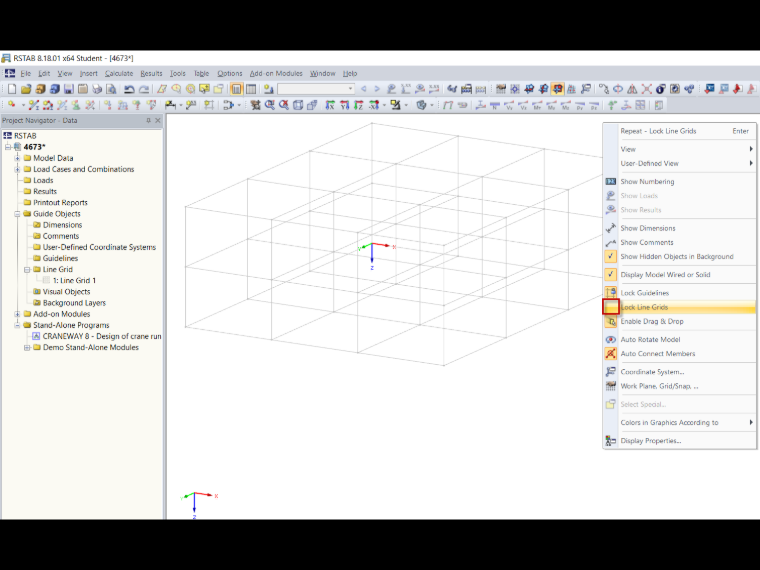Toggle the highlighted table display toolbar icon
Screen dimensions: 760x570
(237, 89)
